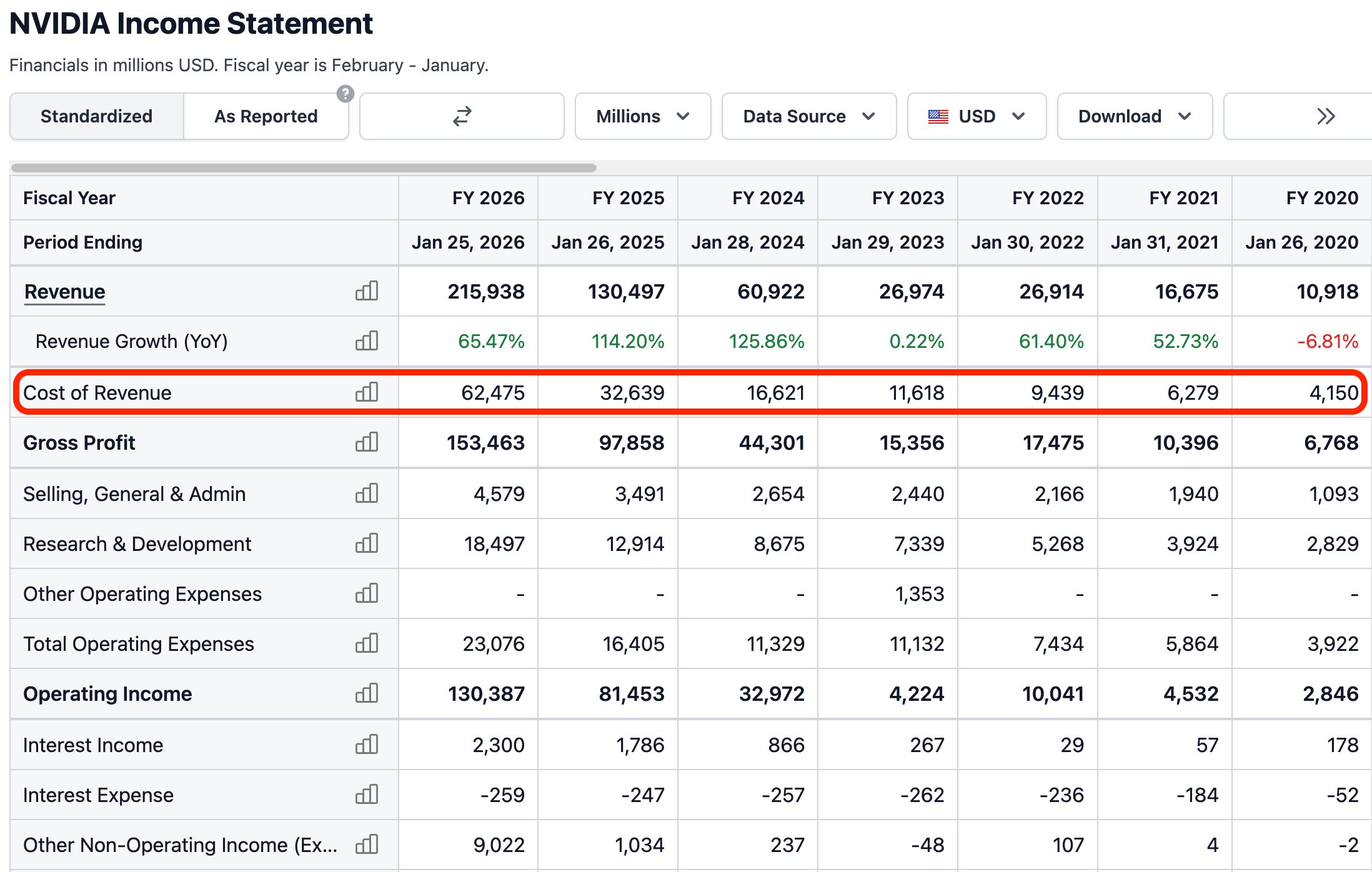The width and height of the screenshot is (1372, 872).
Task: Click the Period Ending row label
Action: coord(82,242)
